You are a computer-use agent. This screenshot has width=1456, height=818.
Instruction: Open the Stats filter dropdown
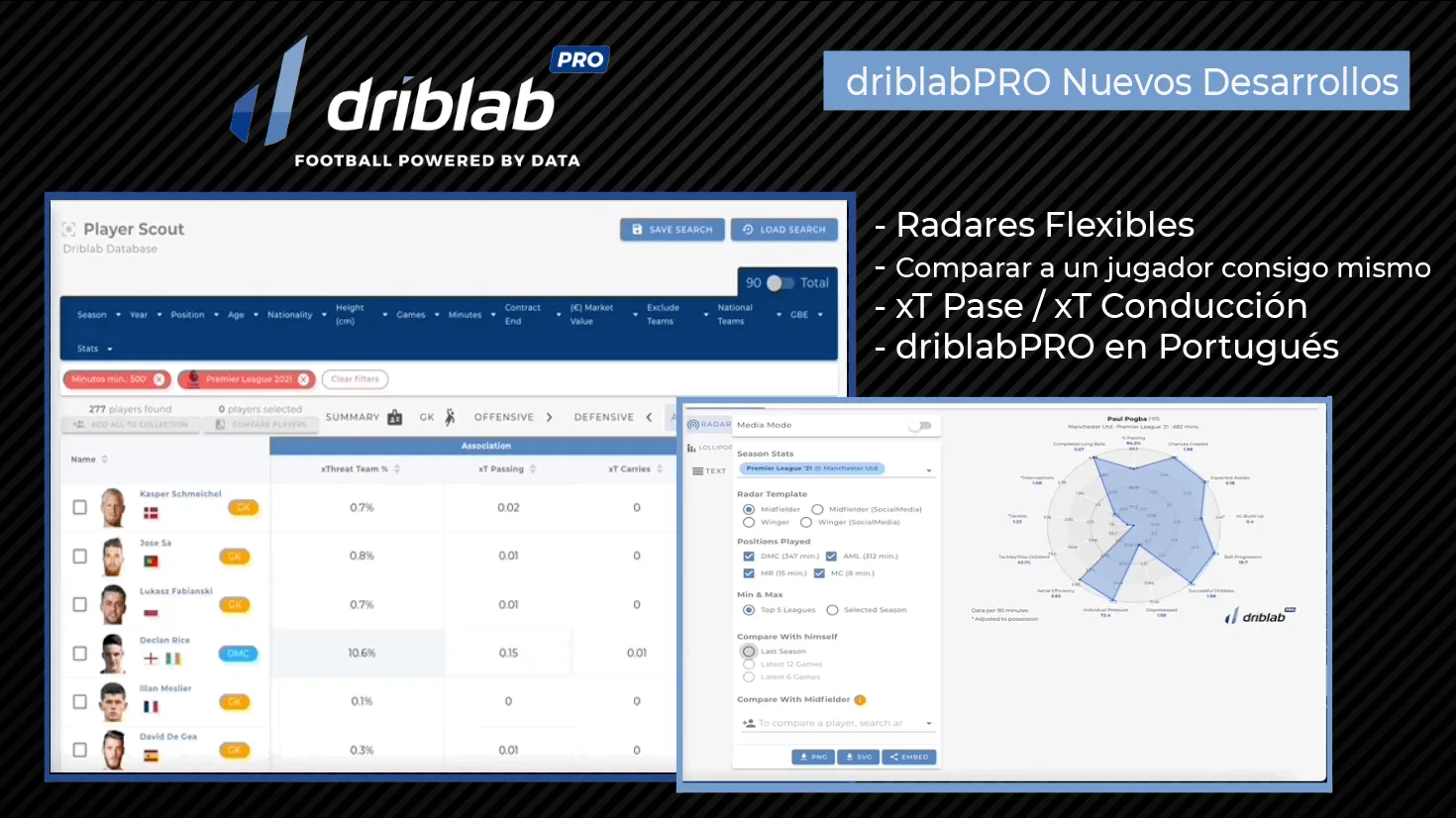coord(95,349)
